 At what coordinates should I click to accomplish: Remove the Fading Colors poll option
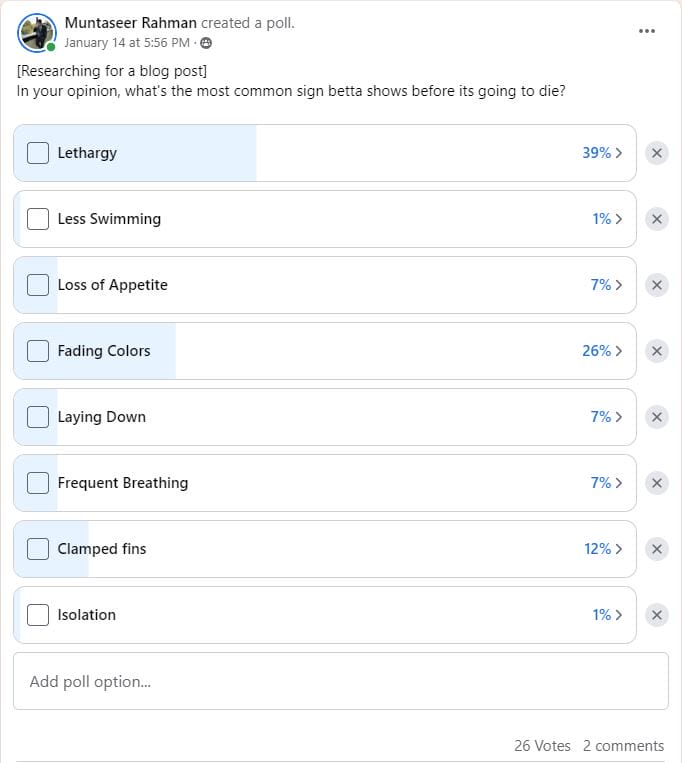coord(656,351)
